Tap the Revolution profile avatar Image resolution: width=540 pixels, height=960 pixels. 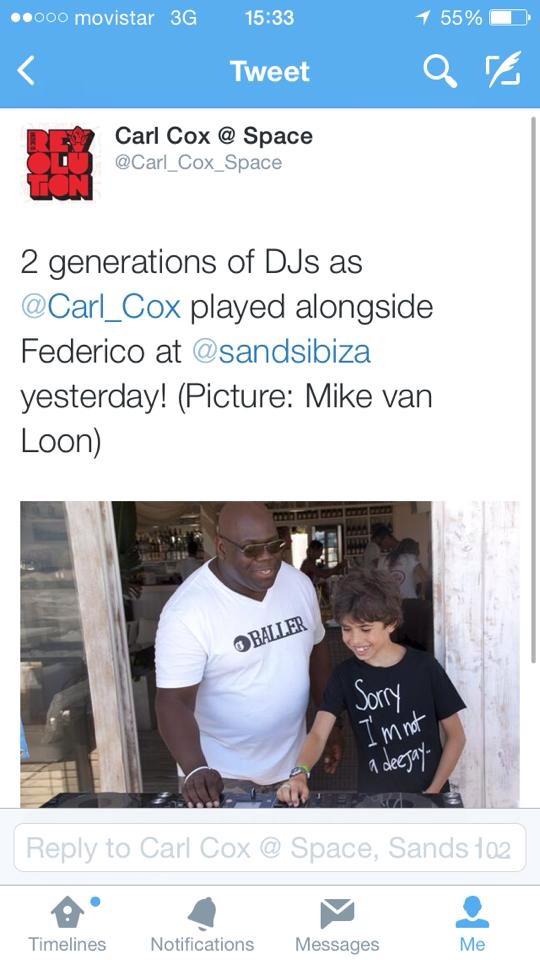click(x=59, y=162)
